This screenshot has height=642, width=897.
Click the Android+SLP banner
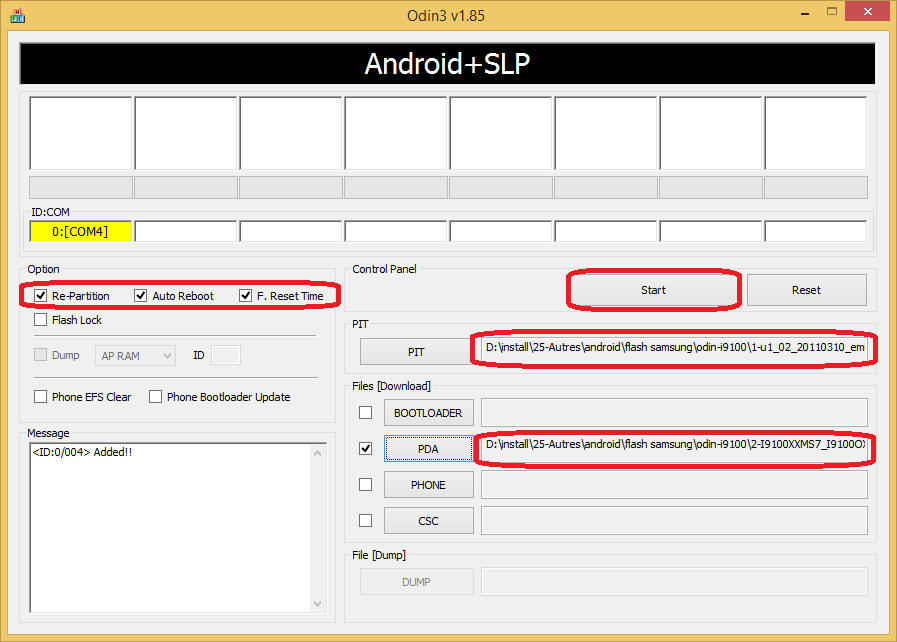tap(447, 64)
